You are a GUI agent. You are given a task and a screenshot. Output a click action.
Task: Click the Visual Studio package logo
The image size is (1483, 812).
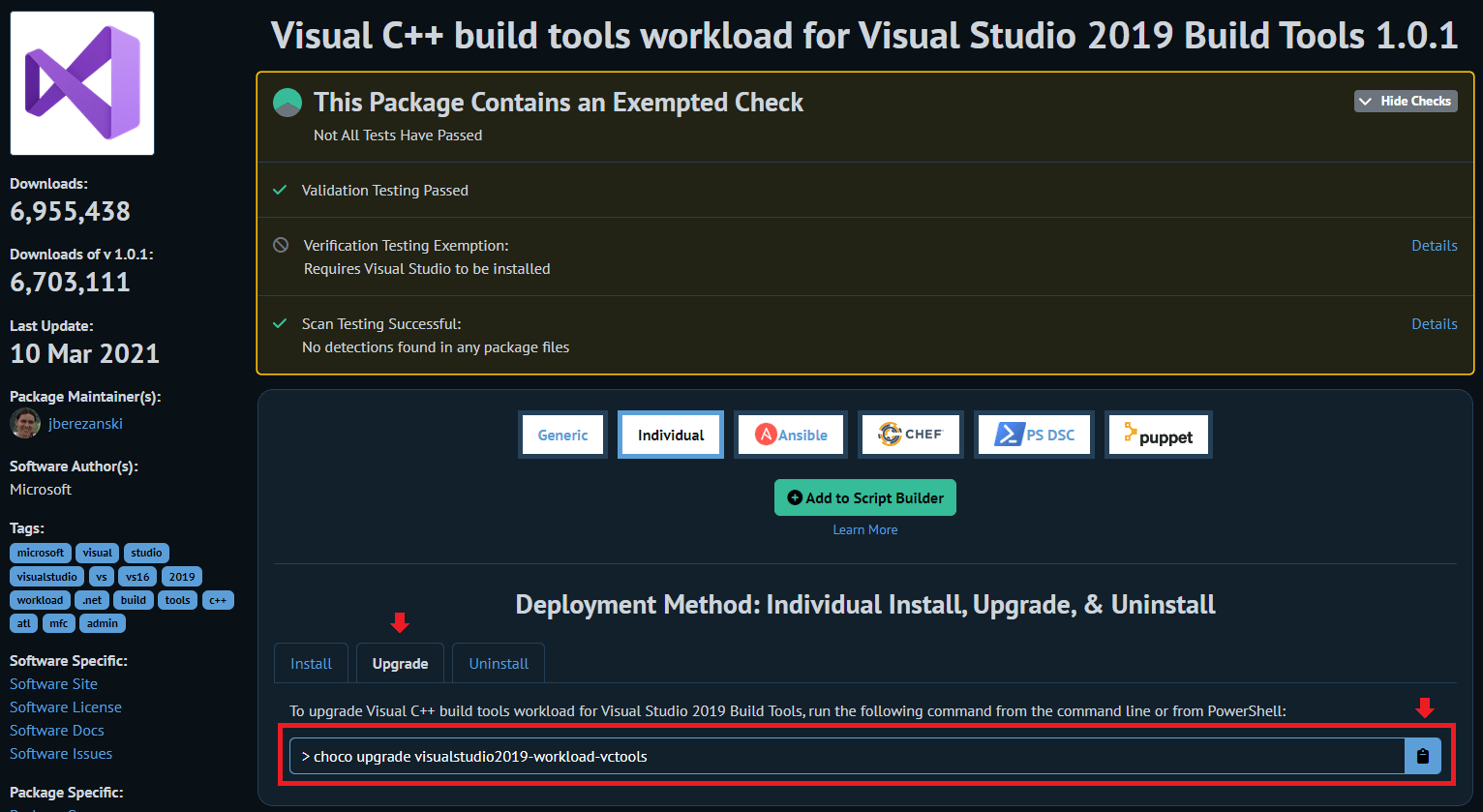click(x=82, y=83)
